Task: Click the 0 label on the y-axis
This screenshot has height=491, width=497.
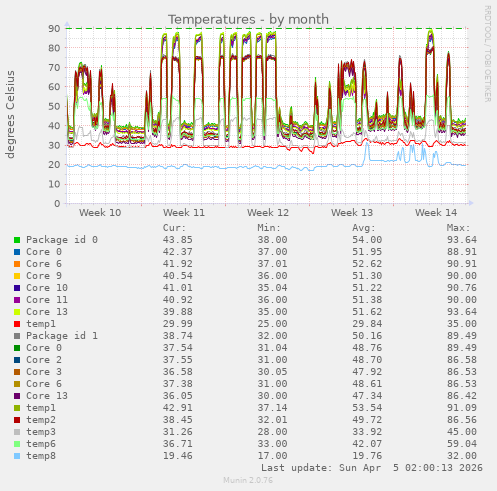Action: (57, 204)
